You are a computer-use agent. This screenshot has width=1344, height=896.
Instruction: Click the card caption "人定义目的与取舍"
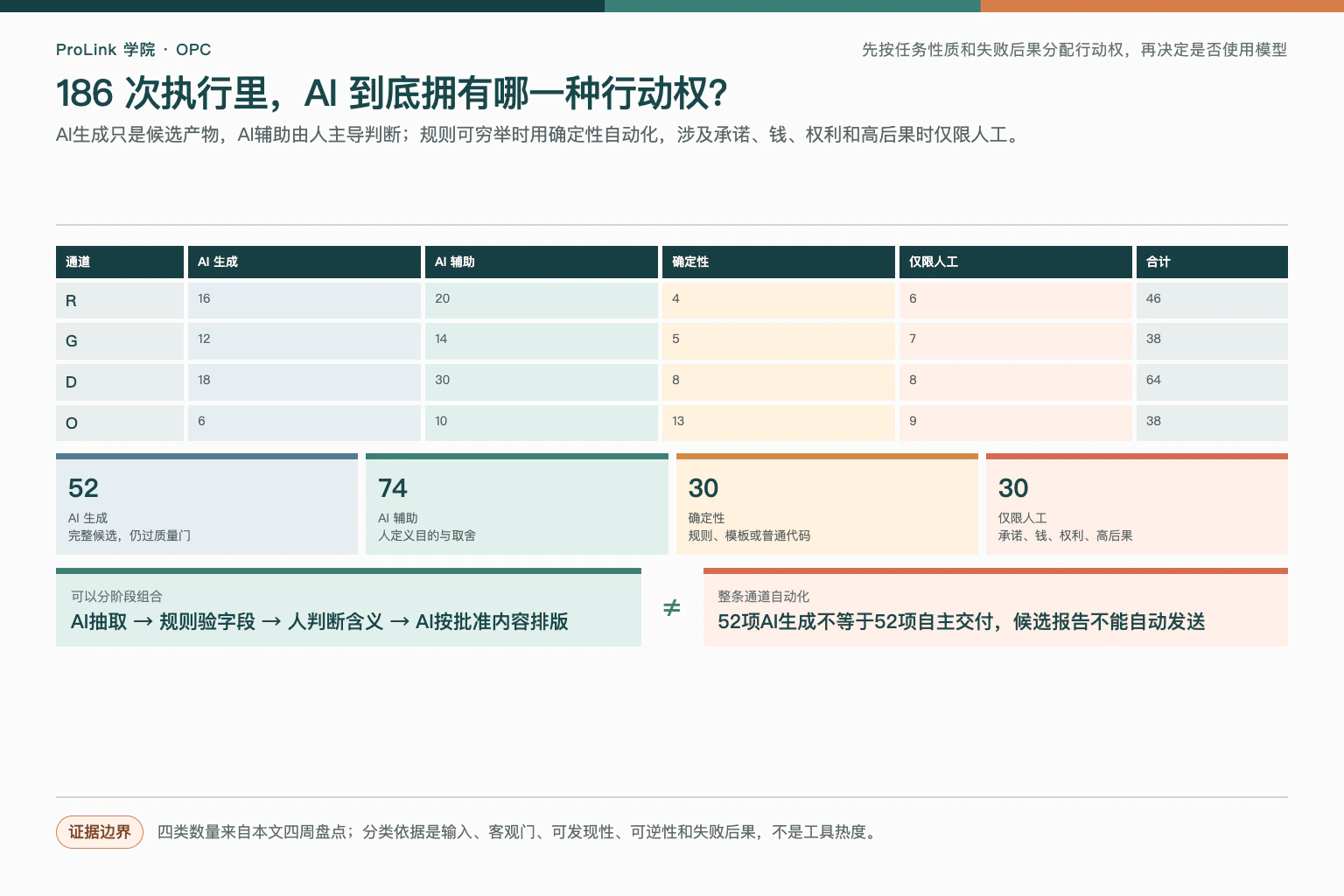427,535
